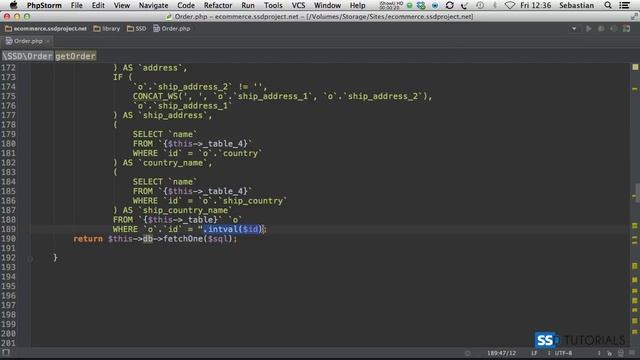
Task: Select the library folder breadcrumb
Action: tap(107, 29)
